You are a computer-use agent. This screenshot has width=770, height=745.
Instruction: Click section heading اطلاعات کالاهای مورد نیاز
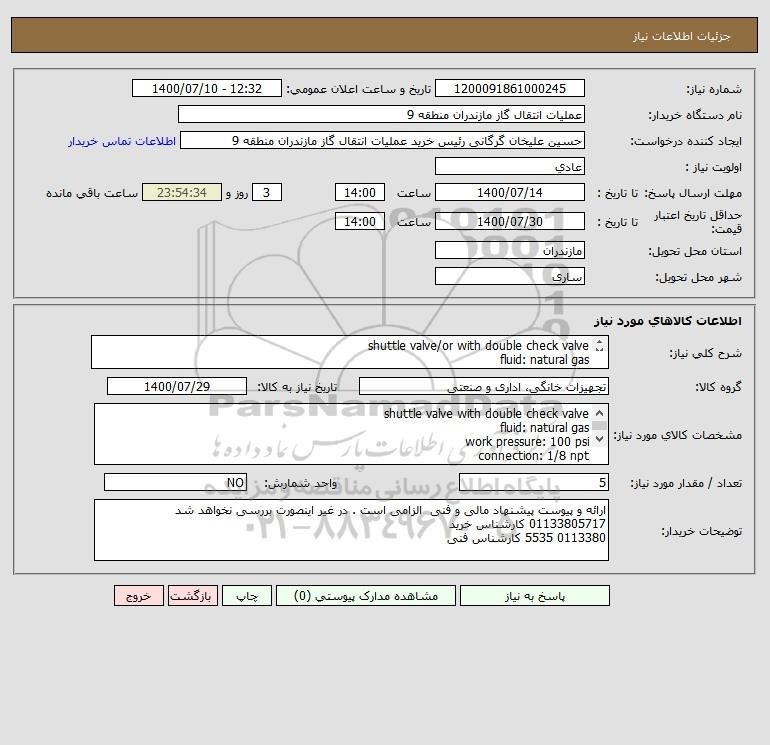pyautogui.click(x=668, y=321)
